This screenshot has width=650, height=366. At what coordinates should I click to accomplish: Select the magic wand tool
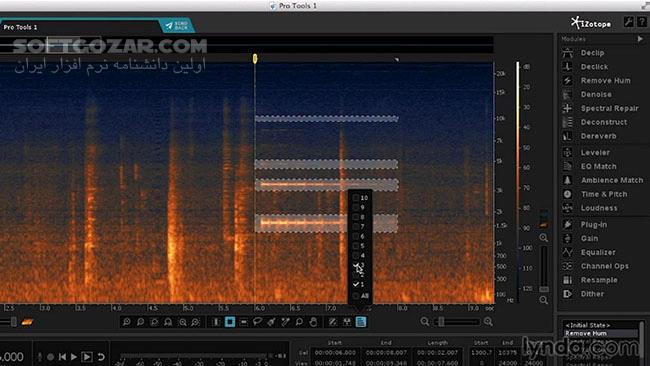coord(286,322)
